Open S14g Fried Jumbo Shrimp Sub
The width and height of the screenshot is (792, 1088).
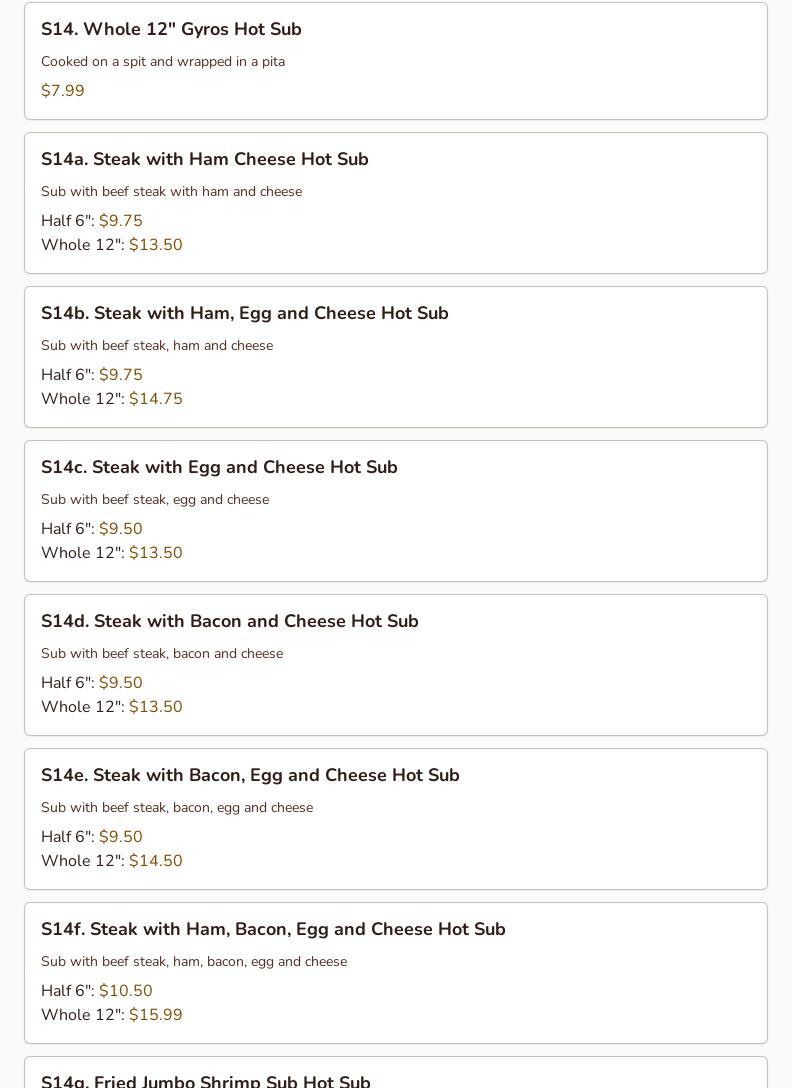coord(205,1080)
